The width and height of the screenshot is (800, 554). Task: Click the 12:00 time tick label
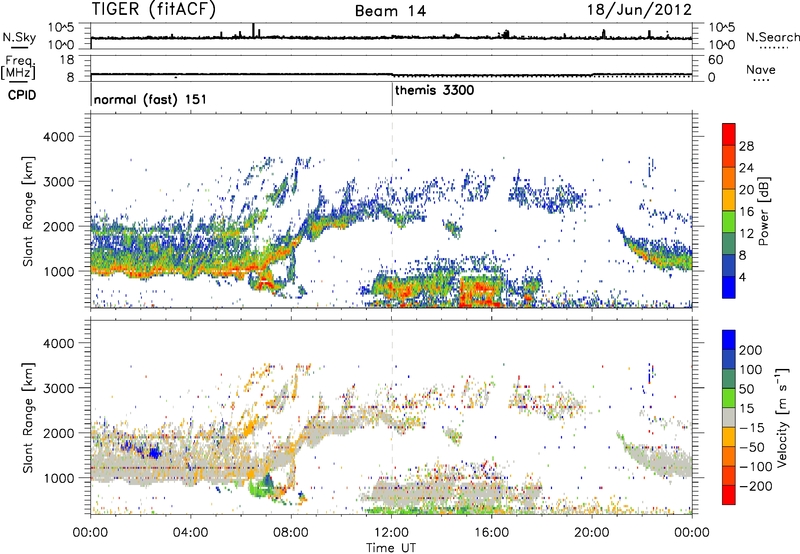coord(391,533)
